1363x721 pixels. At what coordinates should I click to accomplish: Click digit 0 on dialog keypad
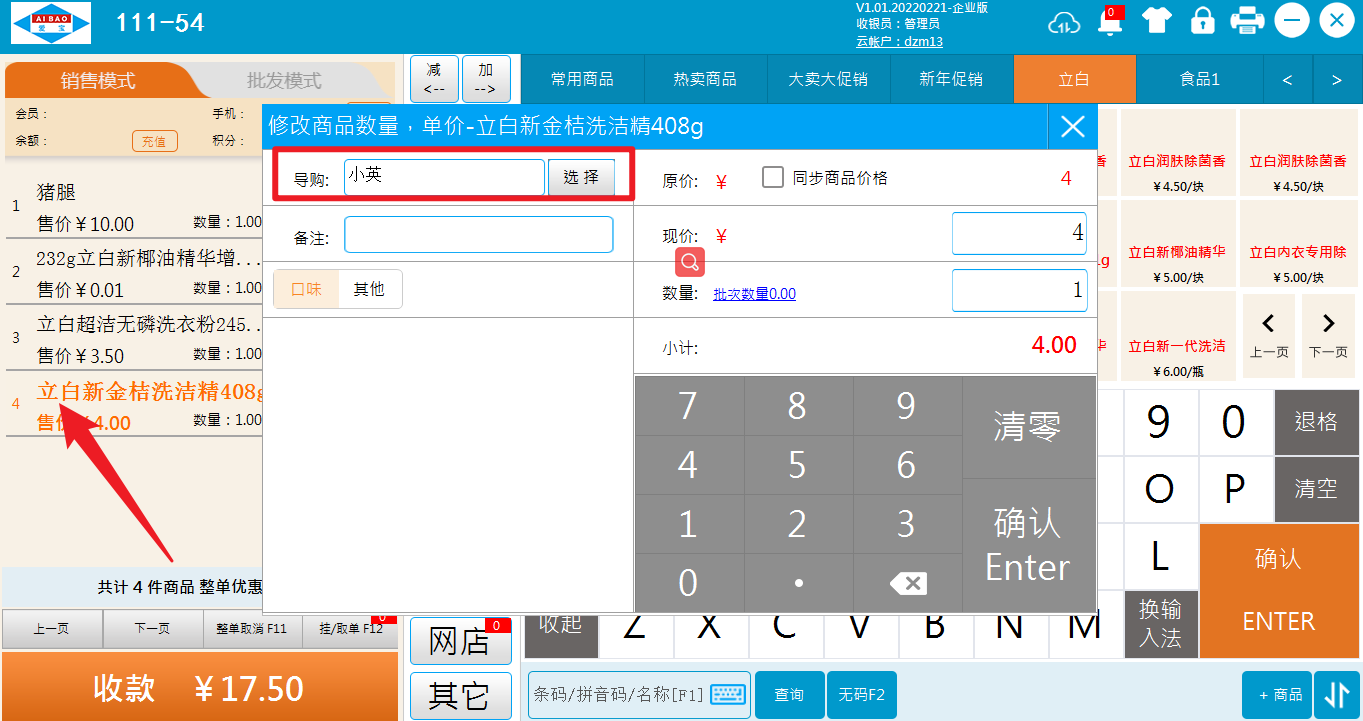(x=688, y=583)
